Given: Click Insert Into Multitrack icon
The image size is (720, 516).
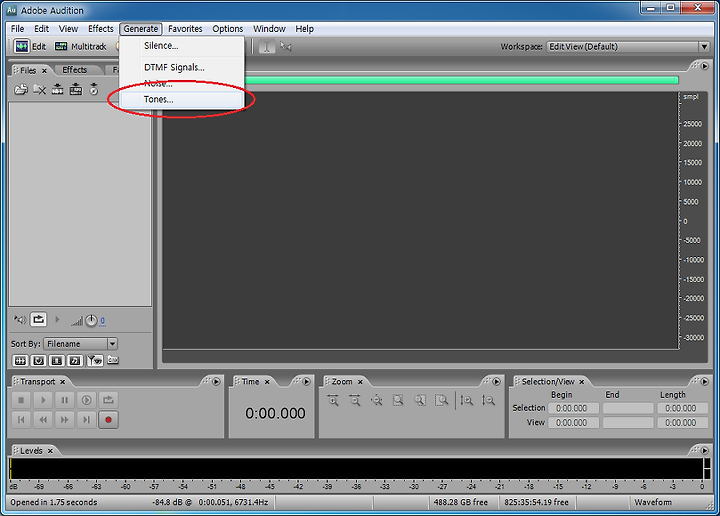Looking at the screenshot, I should [57, 89].
